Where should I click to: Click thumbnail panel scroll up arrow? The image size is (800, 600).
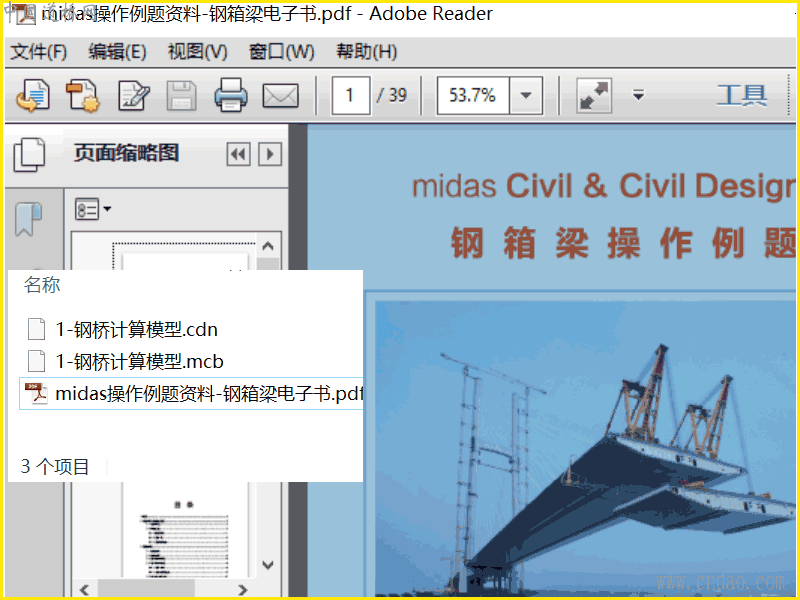268,246
